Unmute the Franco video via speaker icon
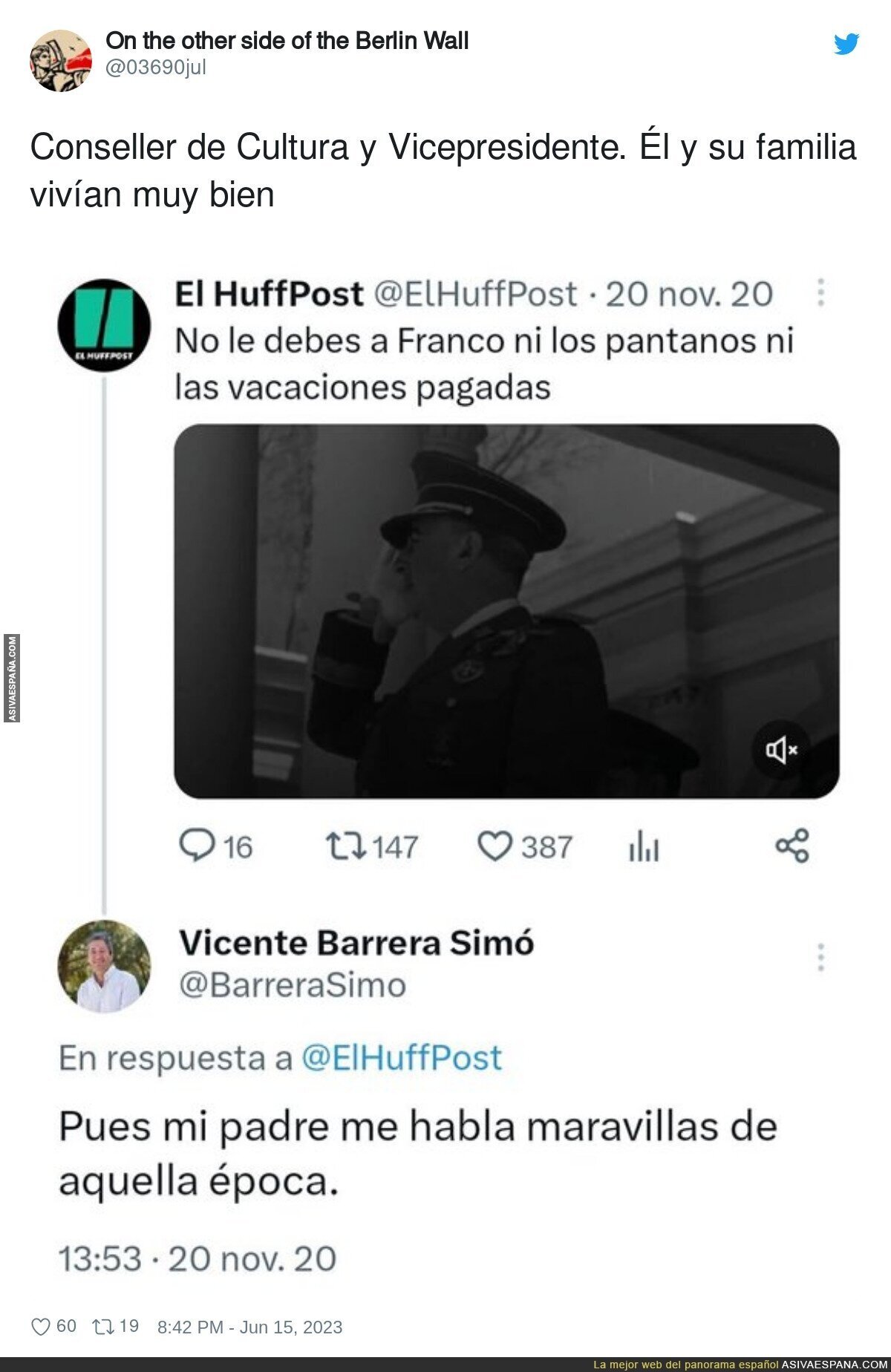The height and width of the screenshot is (1372, 891). tap(782, 751)
